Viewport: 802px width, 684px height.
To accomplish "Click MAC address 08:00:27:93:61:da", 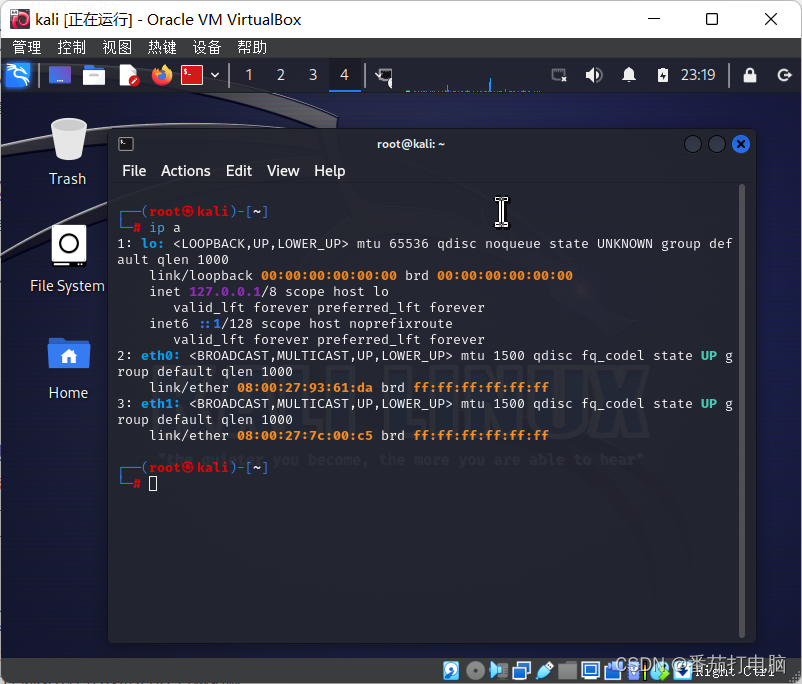I will (x=305, y=388).
